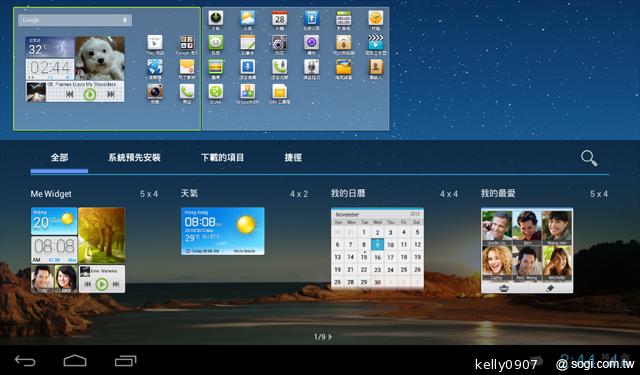
Task: Tap the Android back button
Action: pyautogui.click(x=25, y=361)
